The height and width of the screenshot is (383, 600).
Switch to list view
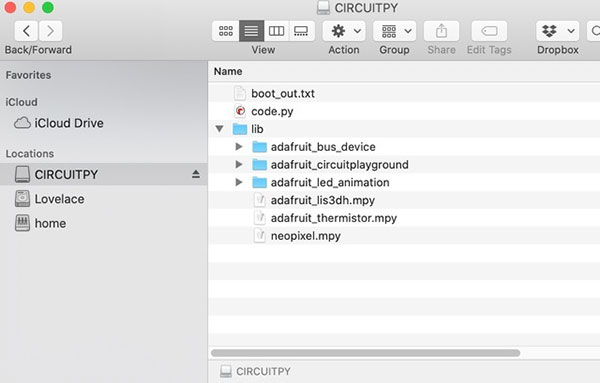coord(251,31)
